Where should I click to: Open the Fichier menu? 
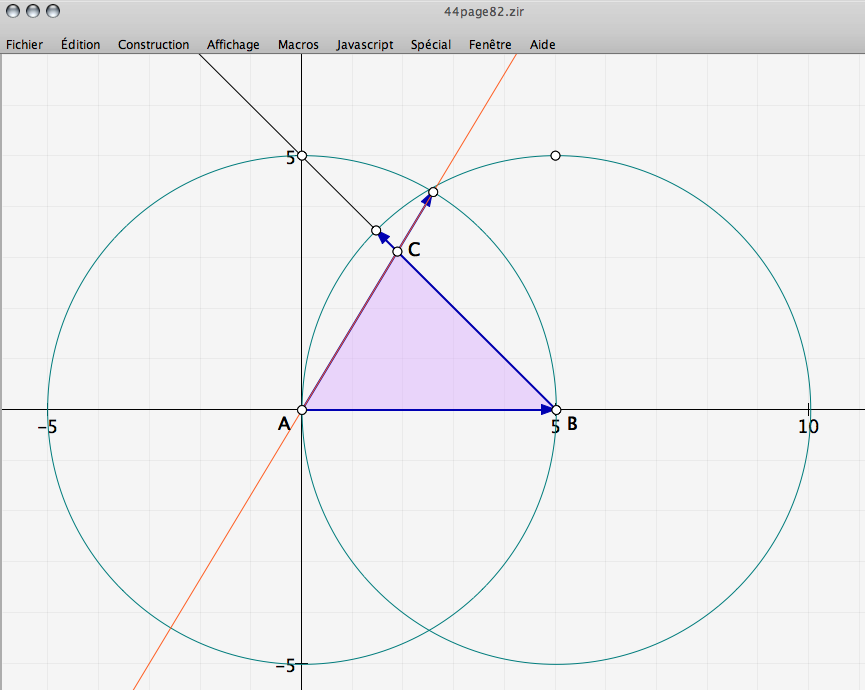click(24, 44)
